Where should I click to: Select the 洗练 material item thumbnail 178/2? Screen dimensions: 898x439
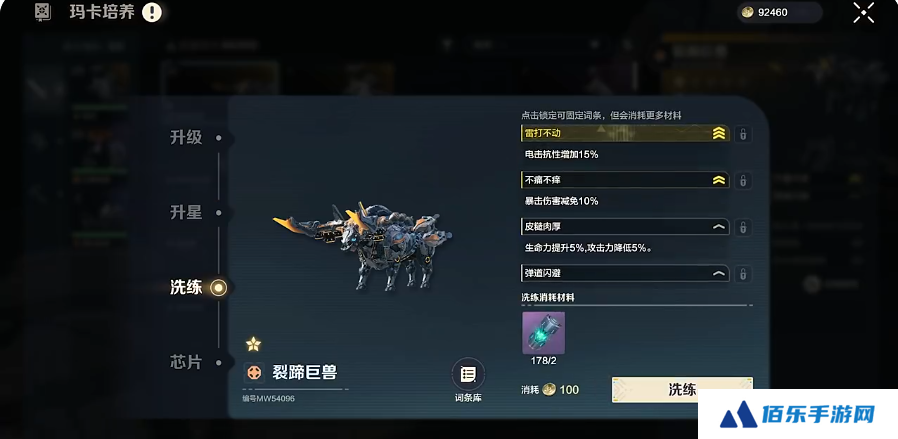click(x=543, y=333)
